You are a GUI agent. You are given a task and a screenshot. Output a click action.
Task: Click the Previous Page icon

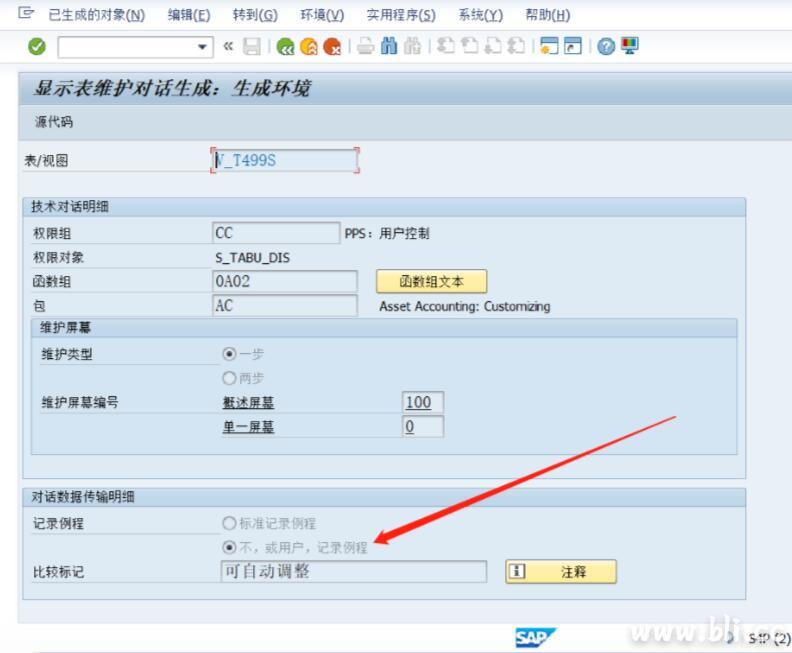coord(469,46)
